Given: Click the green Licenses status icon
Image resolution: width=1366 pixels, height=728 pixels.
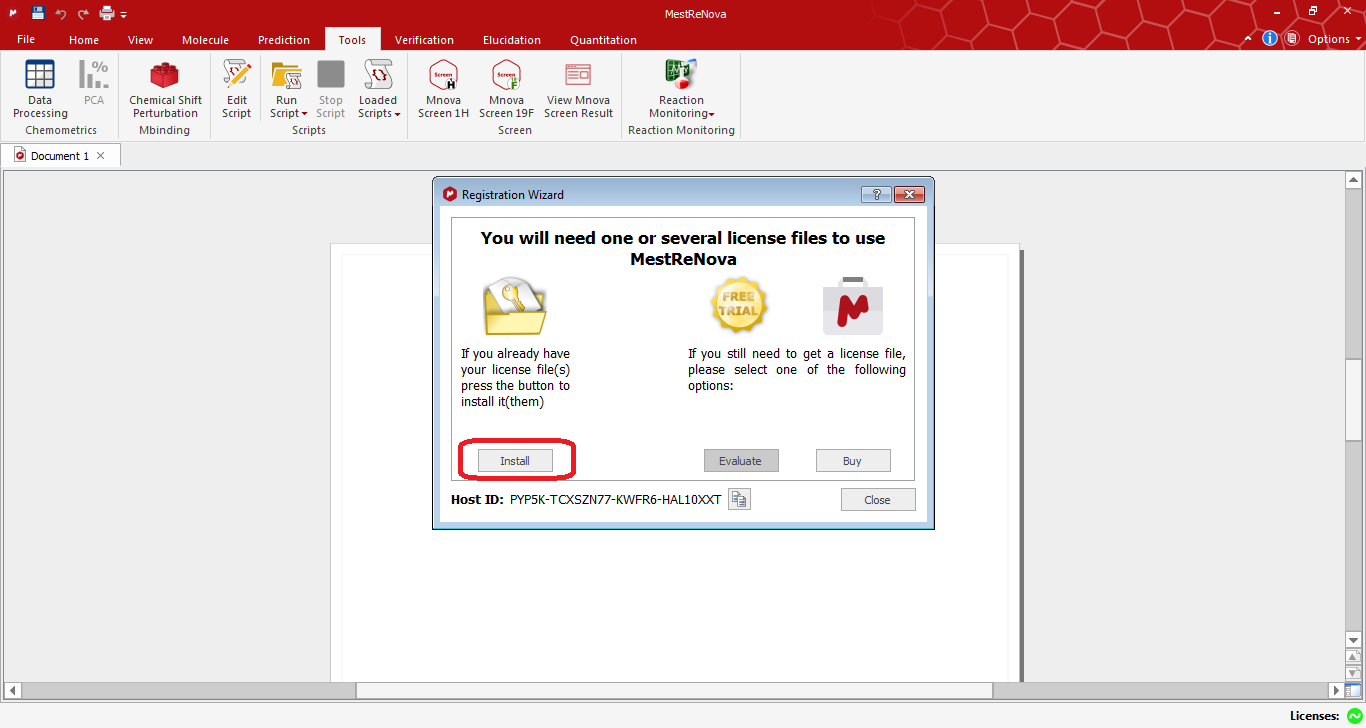Looking at the screenshot, I should [x=1355, y=716].
